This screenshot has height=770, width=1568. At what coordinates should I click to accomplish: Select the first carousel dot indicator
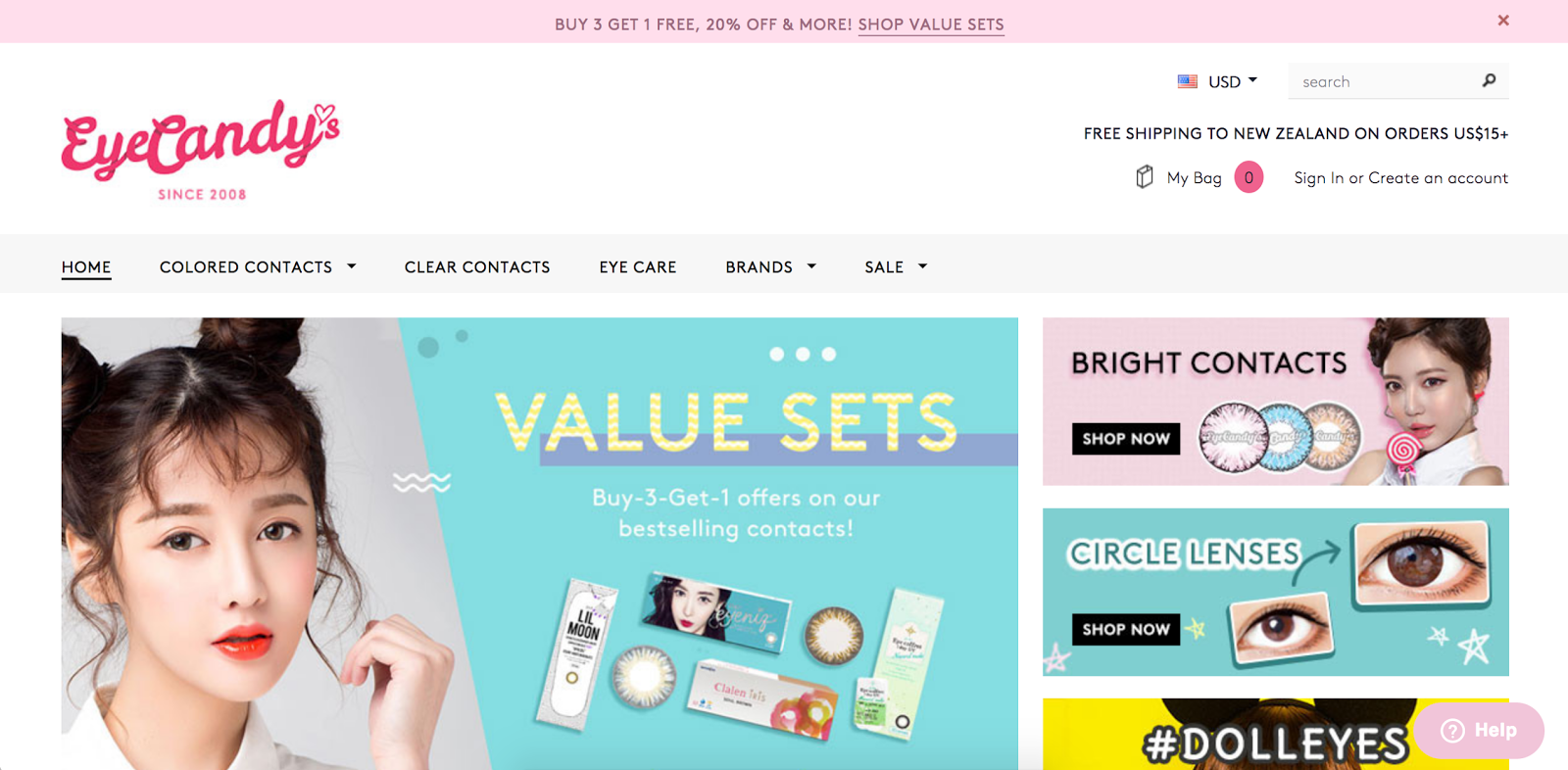(777, 354)
